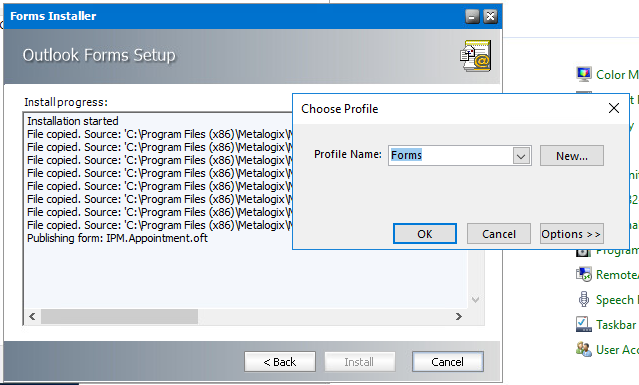Expand the Options >> button
Viewport: 639px width, 385px height.
point(571,233)
